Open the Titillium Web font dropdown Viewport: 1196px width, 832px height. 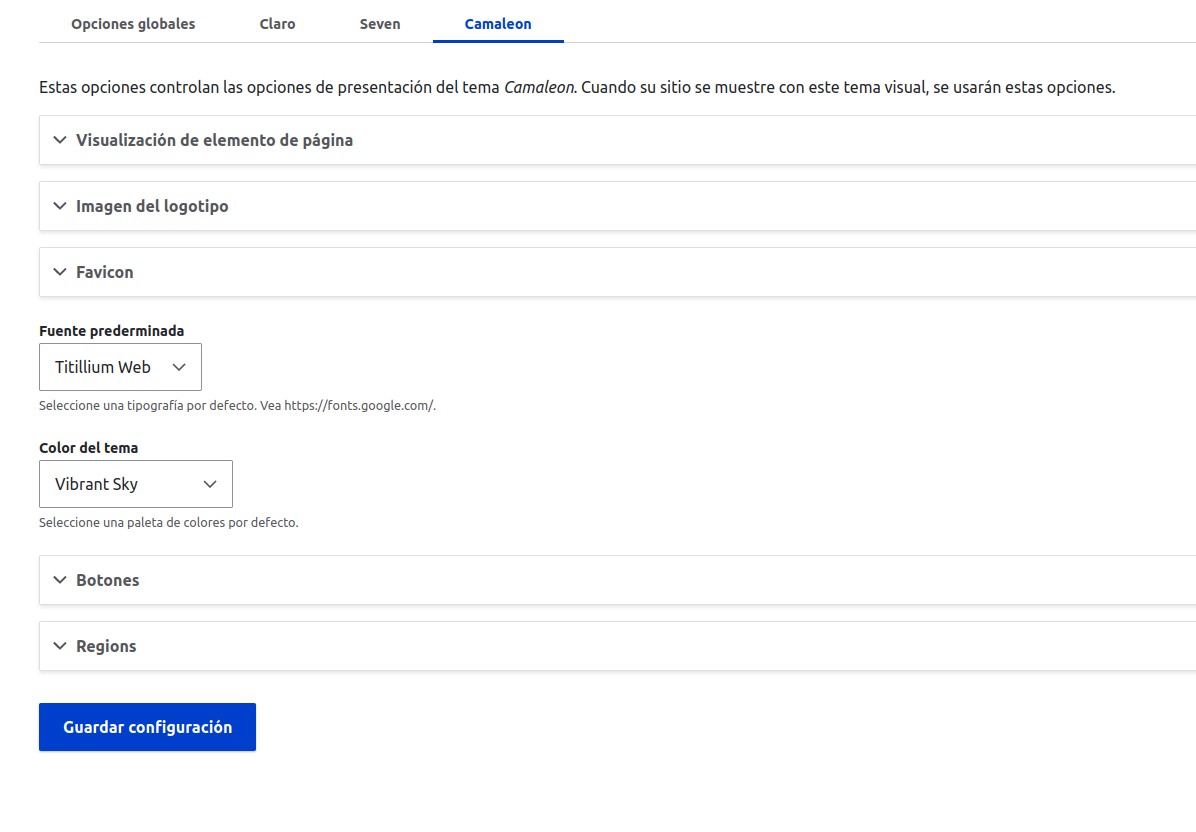click(x=120, y=367)
